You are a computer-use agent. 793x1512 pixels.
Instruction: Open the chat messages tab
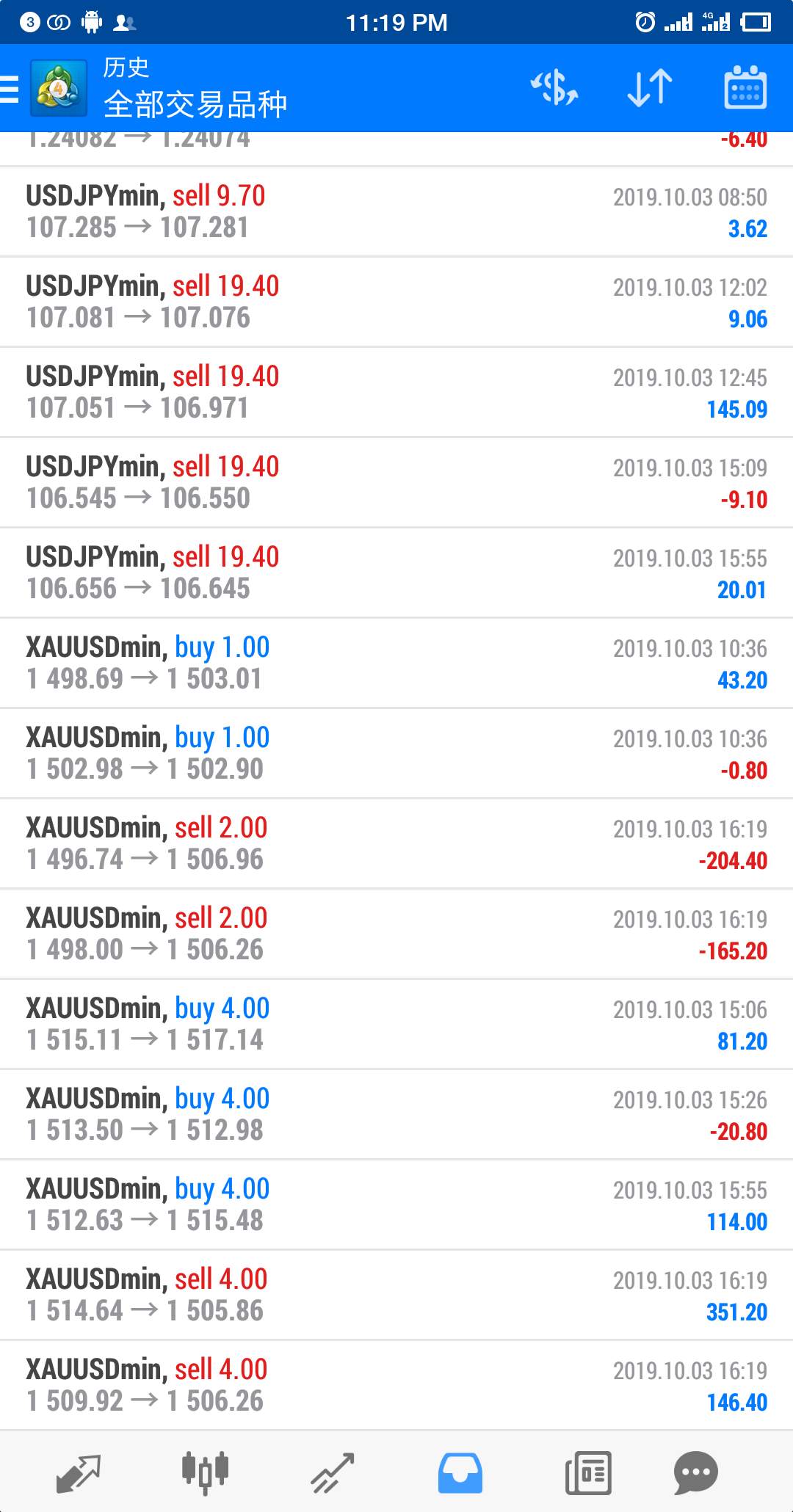(695, 1472)
